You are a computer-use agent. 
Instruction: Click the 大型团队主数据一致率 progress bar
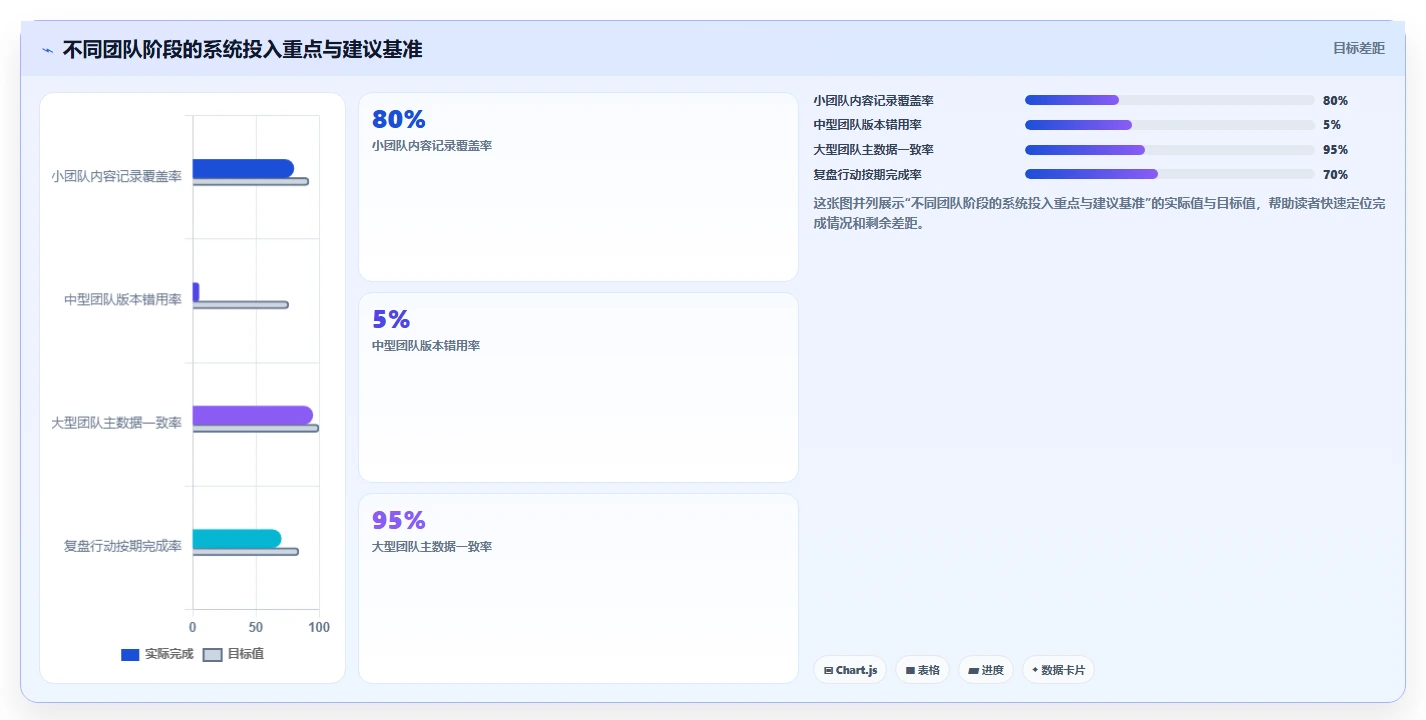(1169, 150)
